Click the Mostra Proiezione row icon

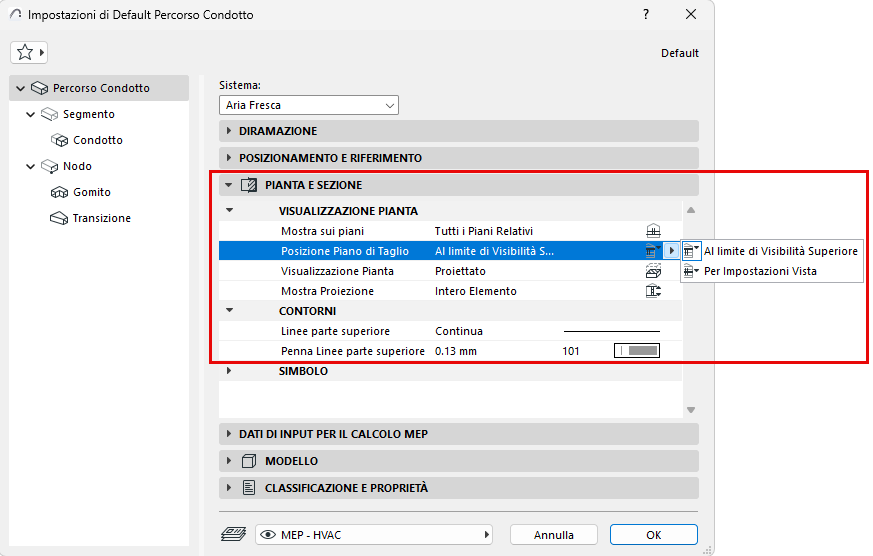tap(653, 291)
